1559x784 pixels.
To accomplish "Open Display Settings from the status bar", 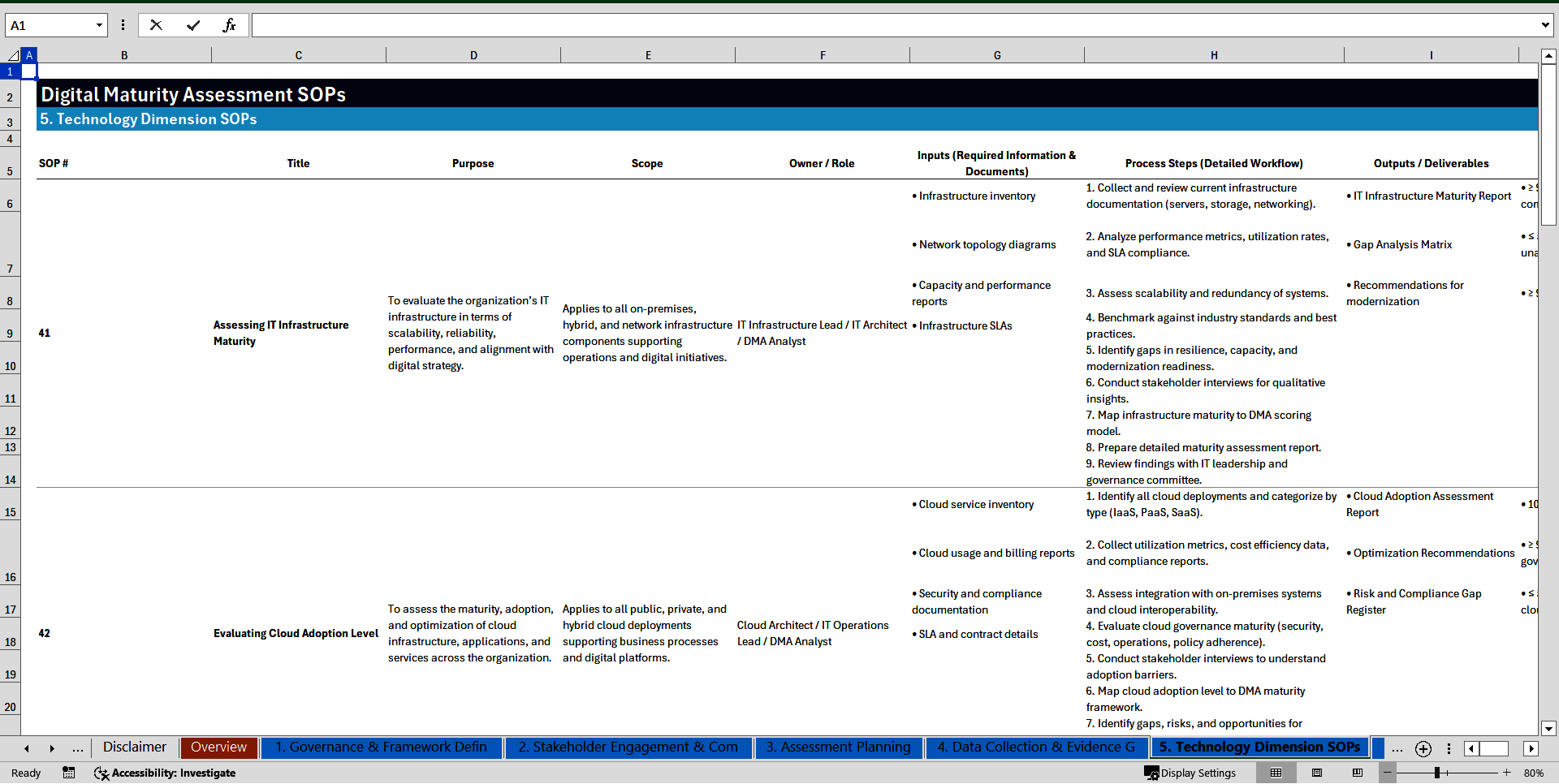I will tap(1191, 773).
